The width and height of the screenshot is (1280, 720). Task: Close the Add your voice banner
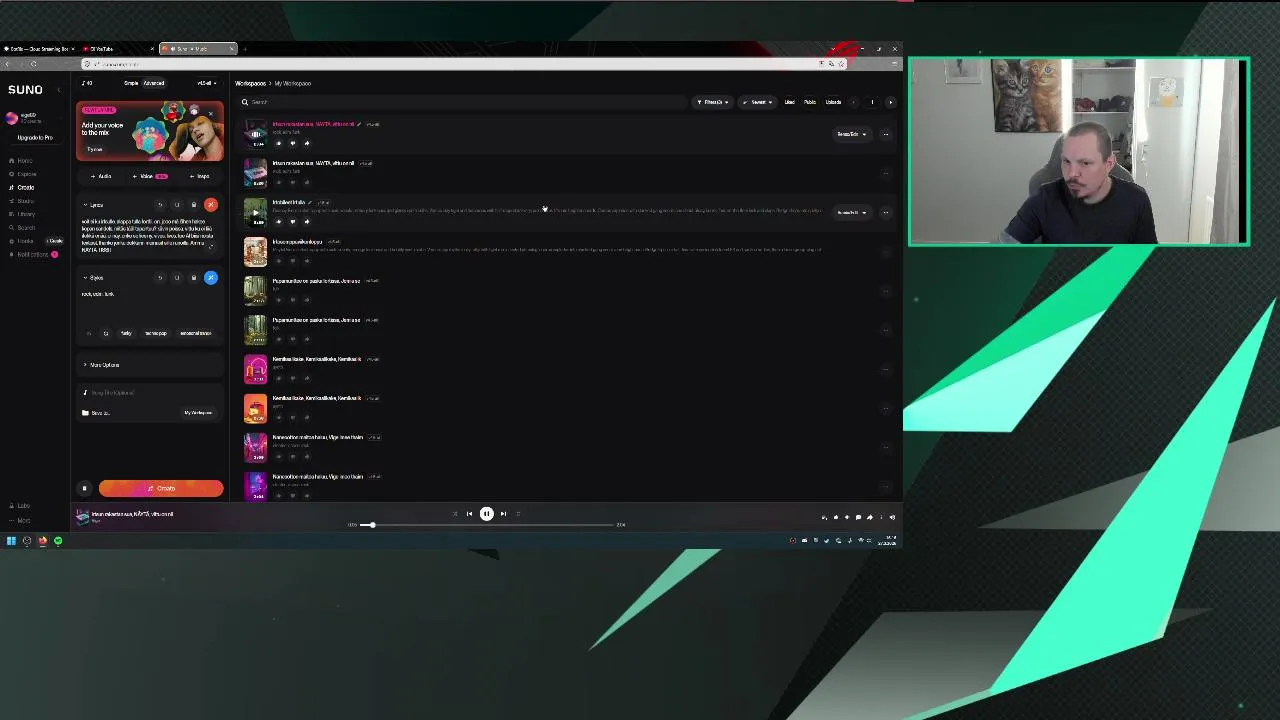(209, 113)
